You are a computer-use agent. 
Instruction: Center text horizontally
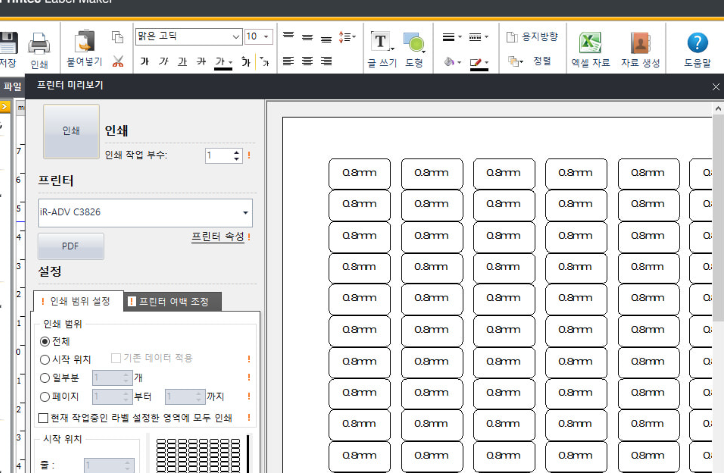click(308, 61)
